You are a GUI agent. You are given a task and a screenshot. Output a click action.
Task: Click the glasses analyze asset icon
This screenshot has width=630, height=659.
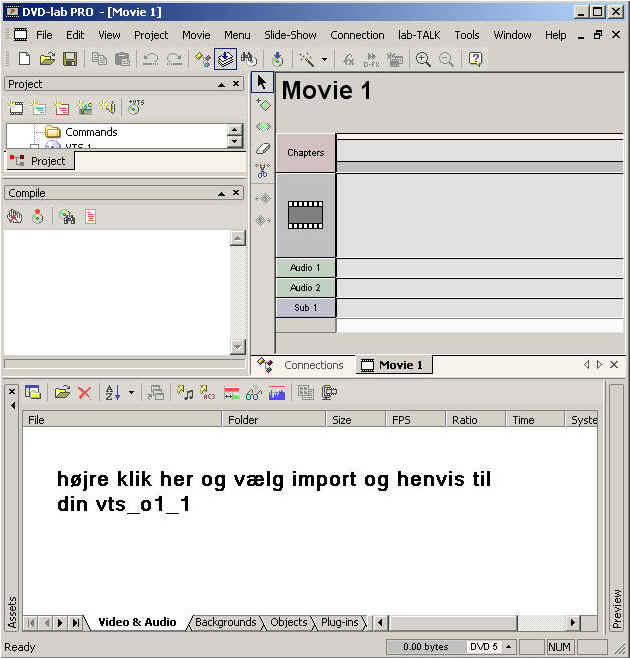click(254, 393)
